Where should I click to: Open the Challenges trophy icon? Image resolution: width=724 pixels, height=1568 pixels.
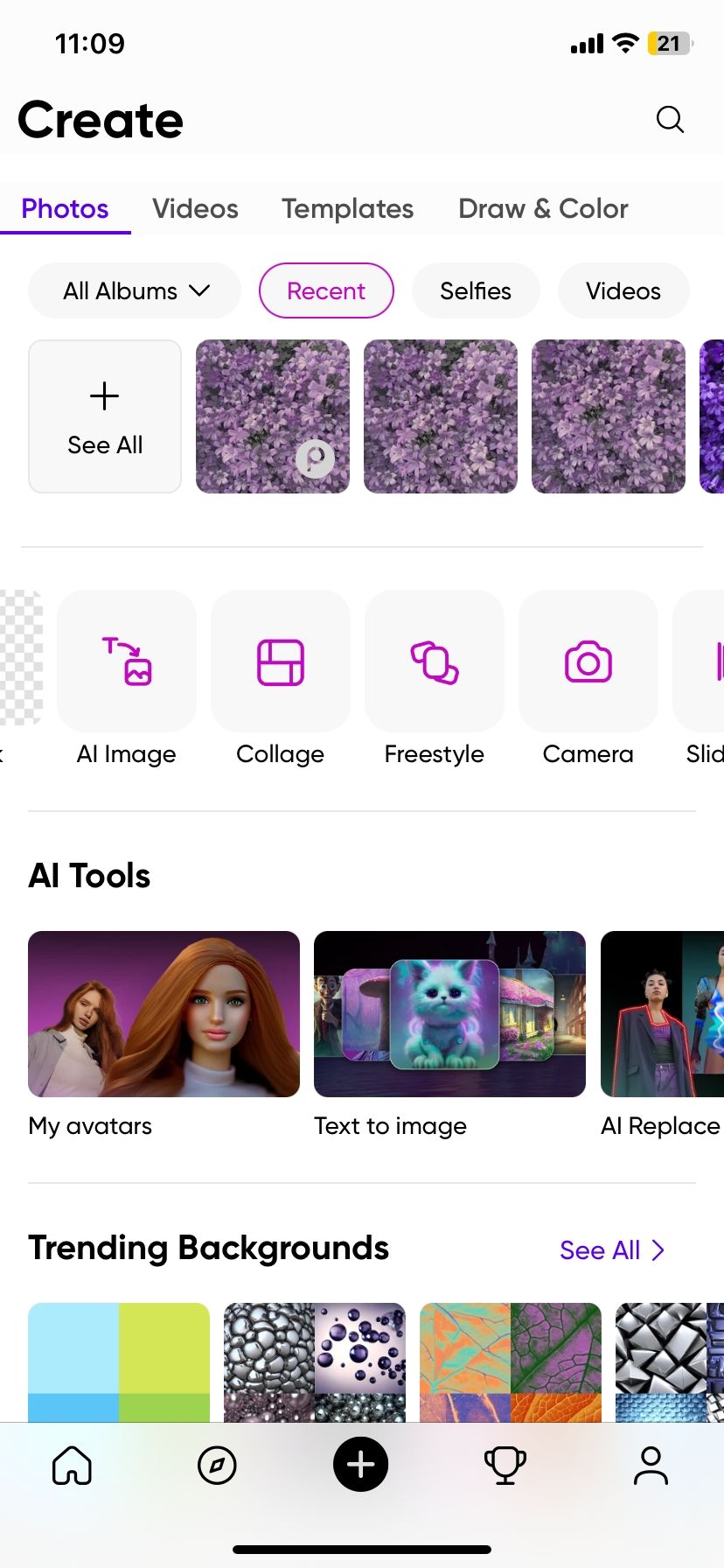505,1465
